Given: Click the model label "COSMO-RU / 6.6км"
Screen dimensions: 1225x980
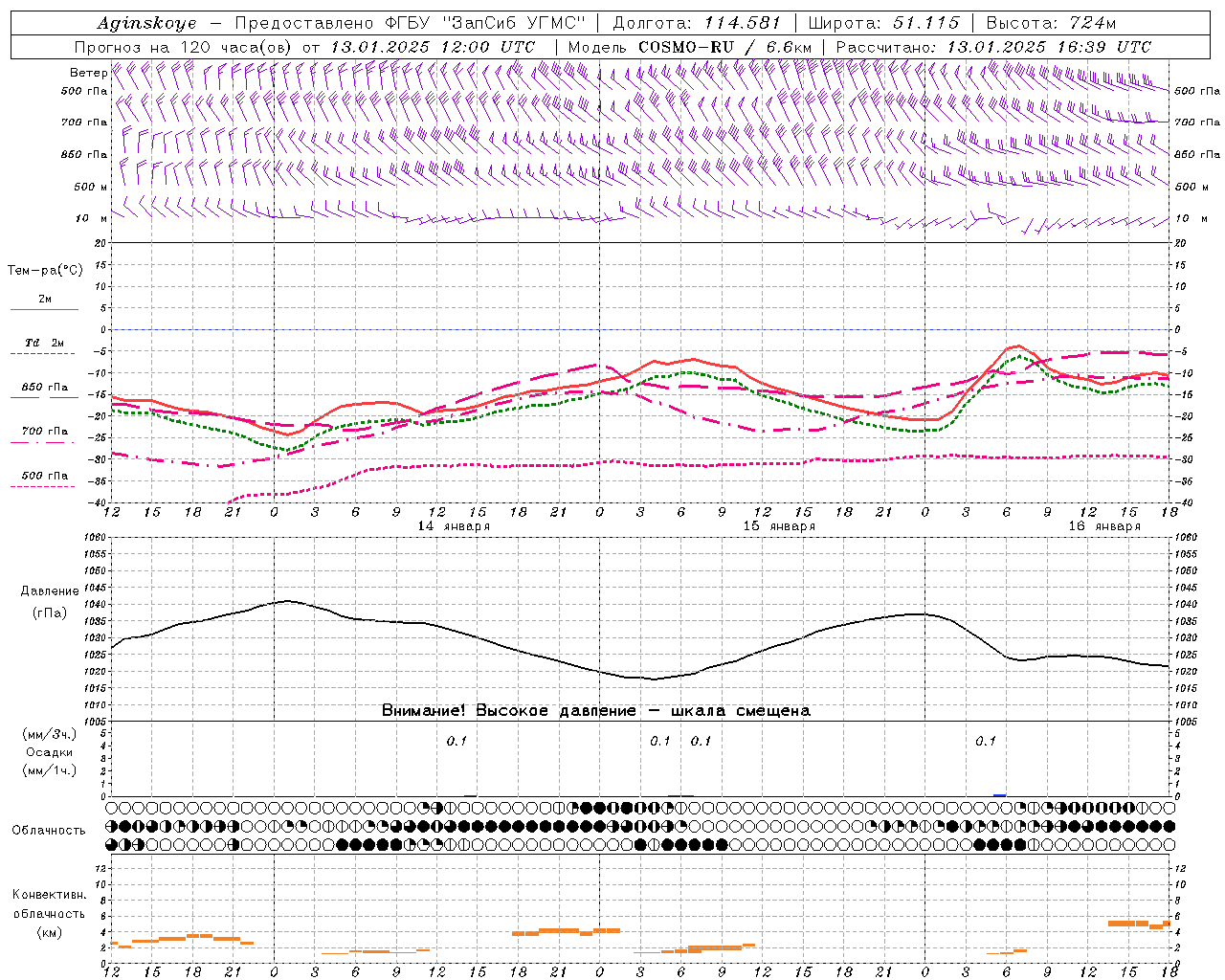Looking at the screenshot, I should pyautogui.click(x=725, y=47).
